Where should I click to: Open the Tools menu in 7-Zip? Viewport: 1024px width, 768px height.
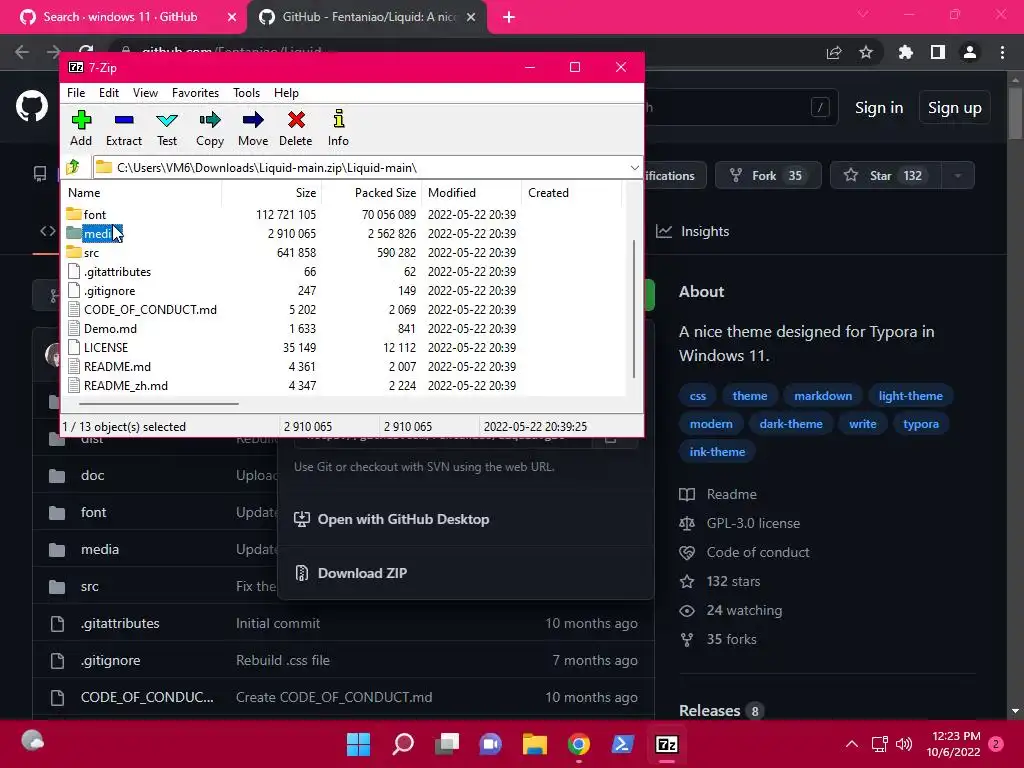click(246, 93)
